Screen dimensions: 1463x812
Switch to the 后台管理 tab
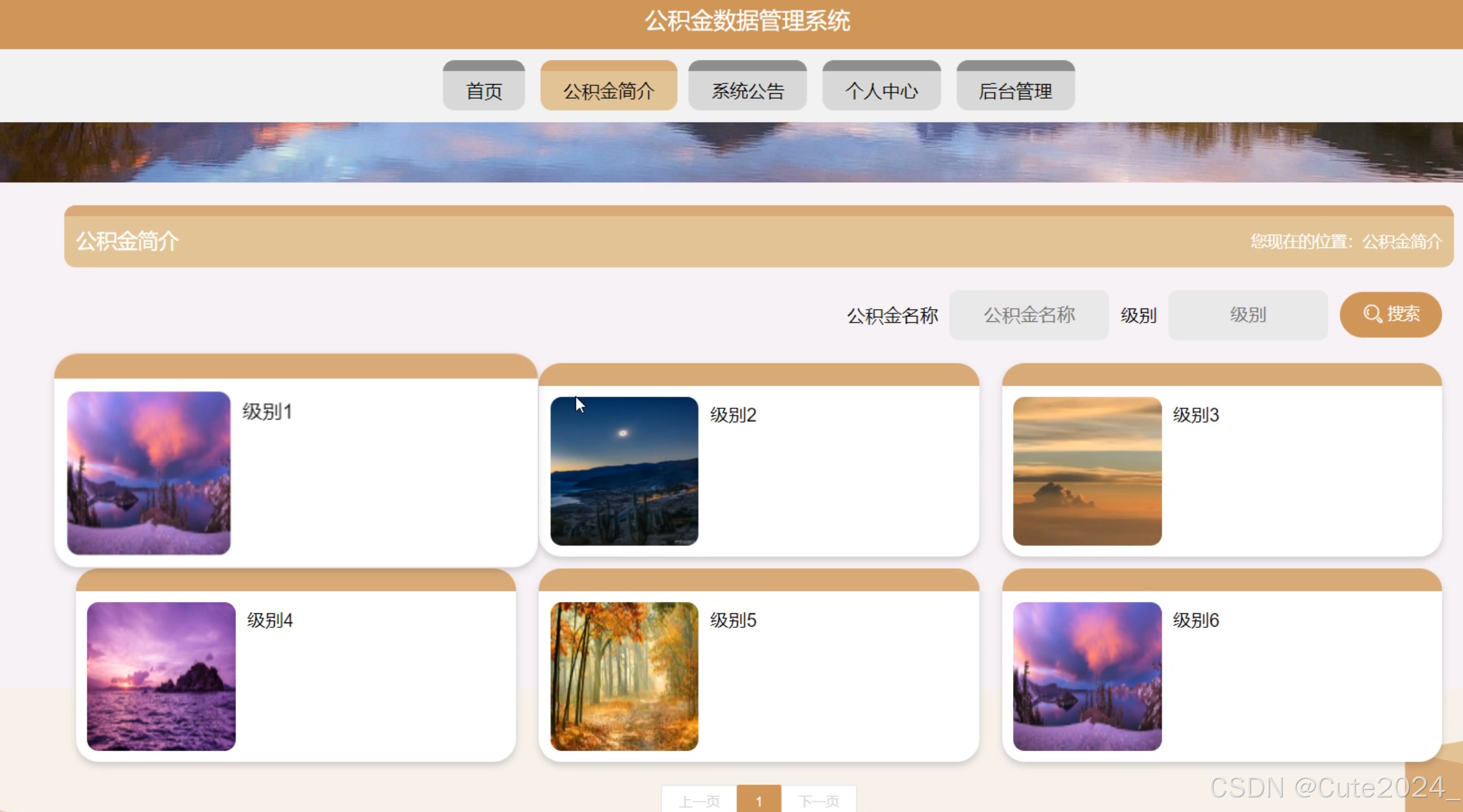pos(1015,90)
